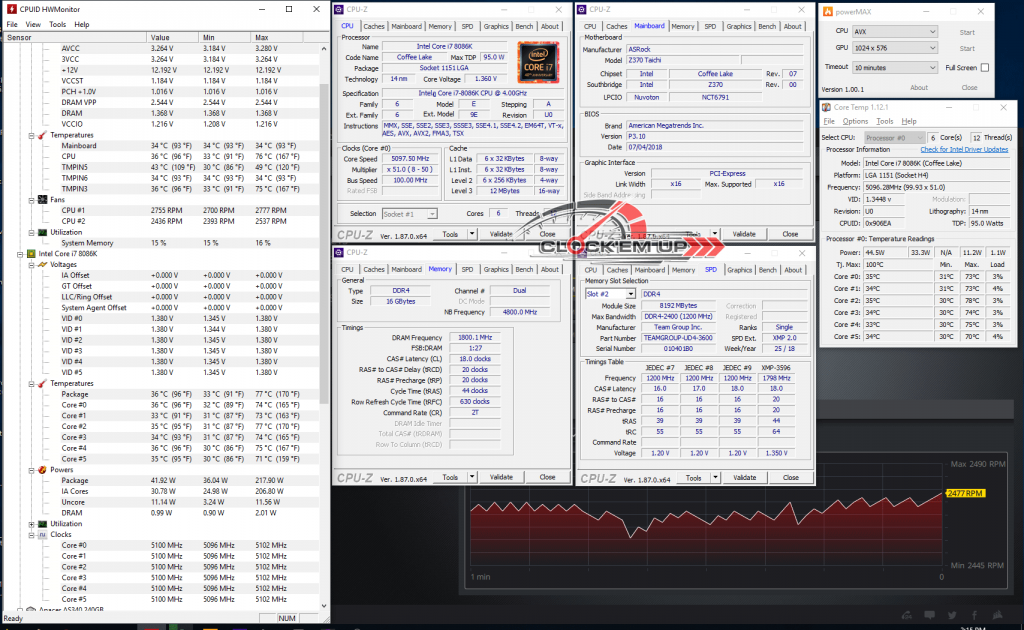Open the View menu in HWMonitor
The height and width of the screenshot is (630, 1024).
[33, 24]
